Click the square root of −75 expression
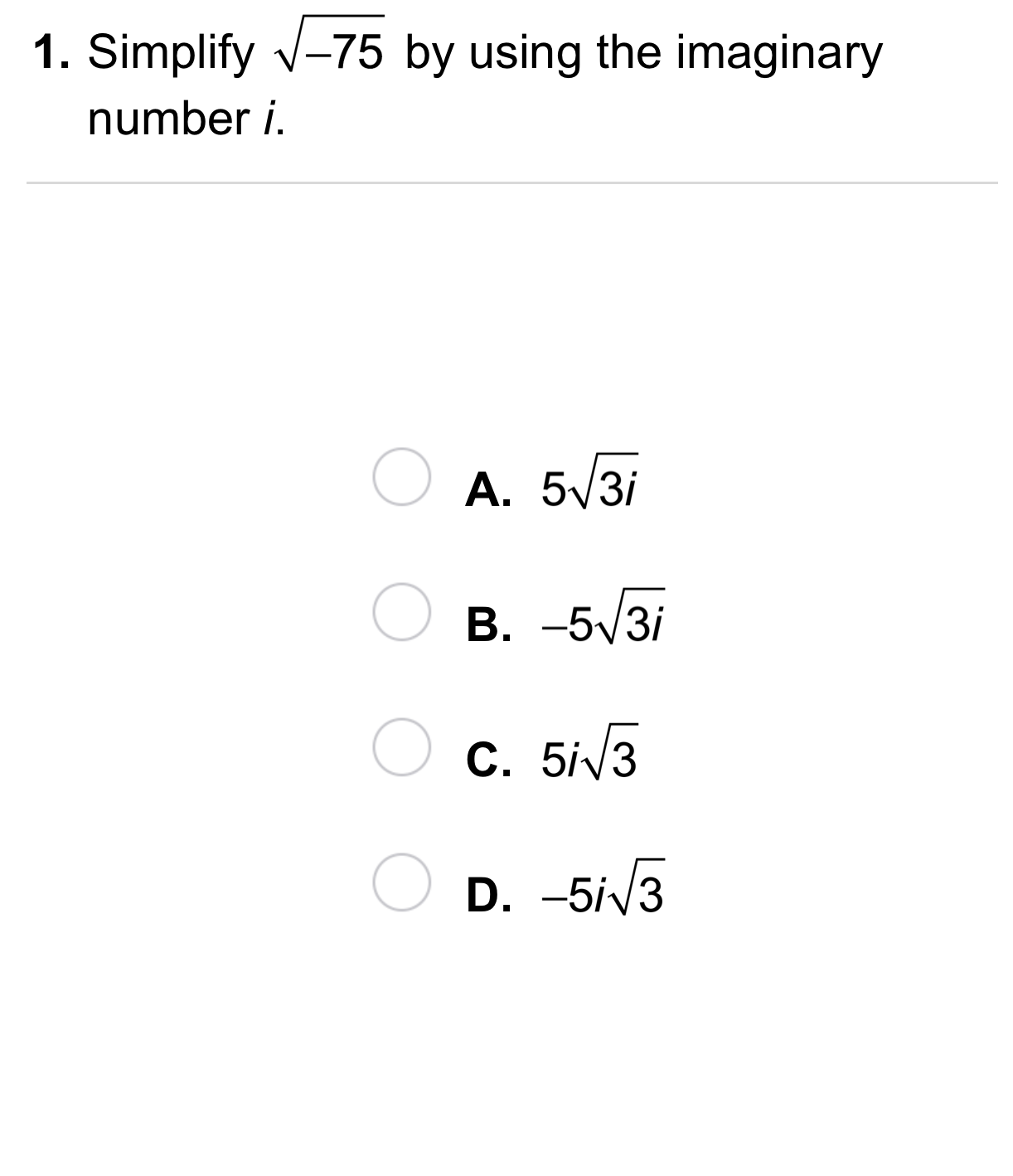1013x1176 pixels. 329,50
